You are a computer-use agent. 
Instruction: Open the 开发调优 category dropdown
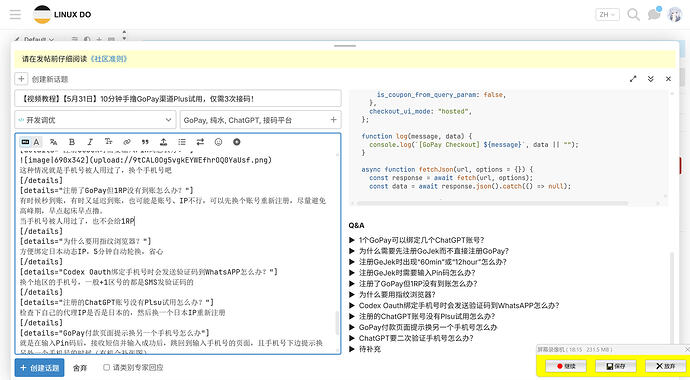[x=95, y=120]
